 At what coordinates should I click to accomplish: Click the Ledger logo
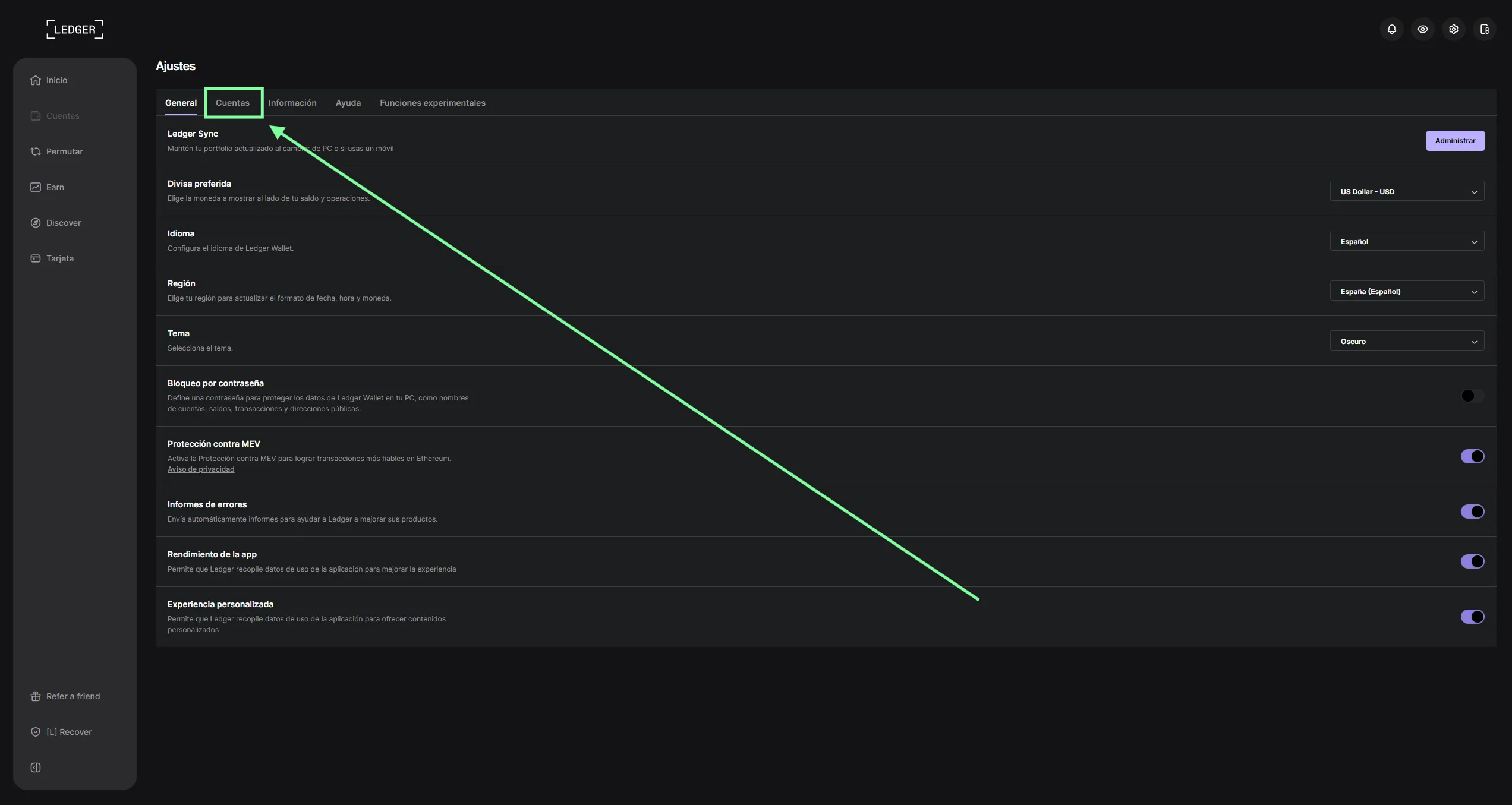(x=75, y=29)
